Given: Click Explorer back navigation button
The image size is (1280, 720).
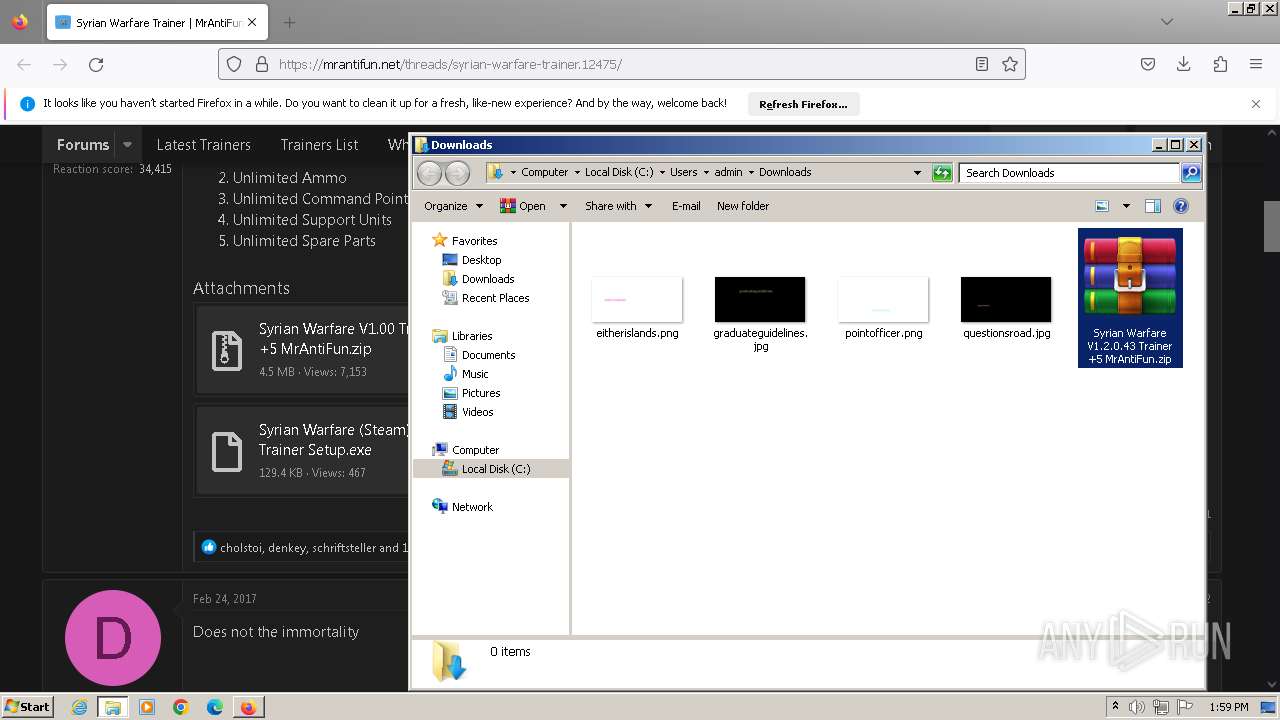Looking at the screenshot, I should click(x=429, y=173).
